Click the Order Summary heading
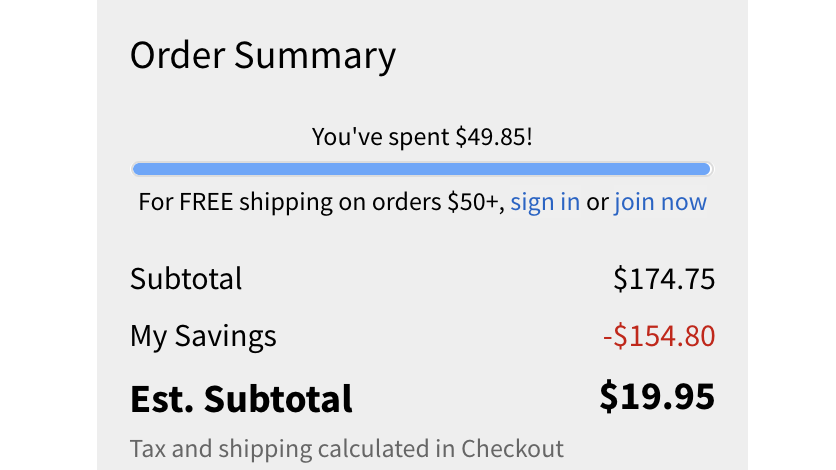 coord(263,55)
